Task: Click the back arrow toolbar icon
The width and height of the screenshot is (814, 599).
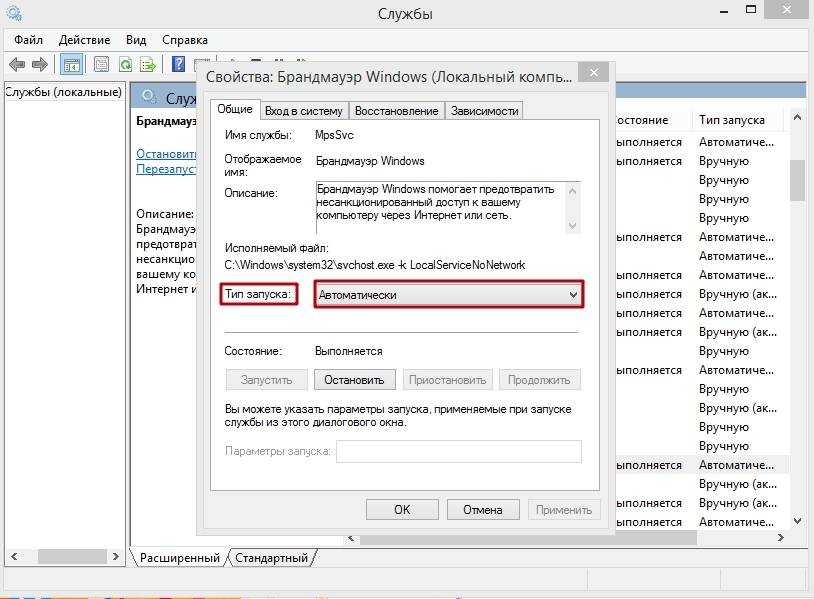Action: click(16, 65)
